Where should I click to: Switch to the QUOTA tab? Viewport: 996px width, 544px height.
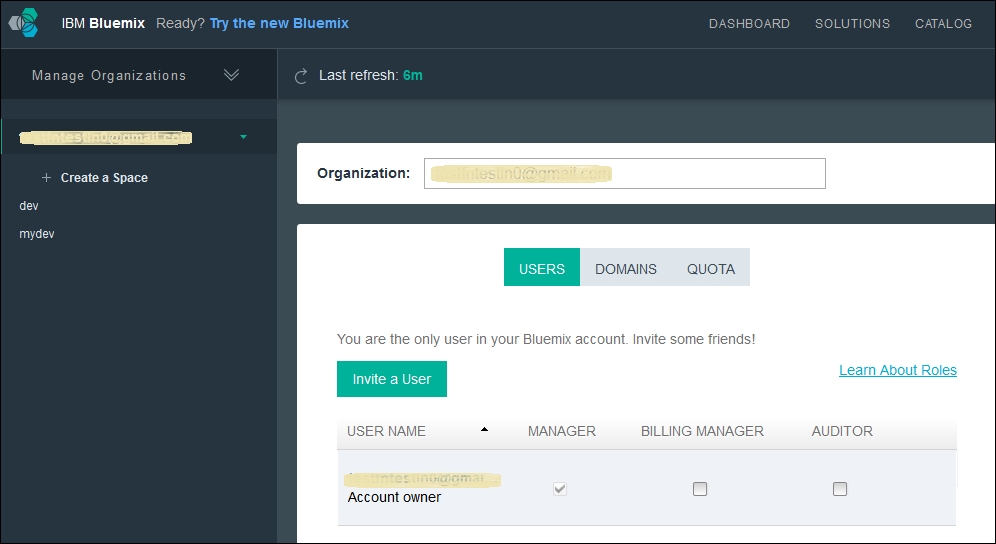point(711,268)
